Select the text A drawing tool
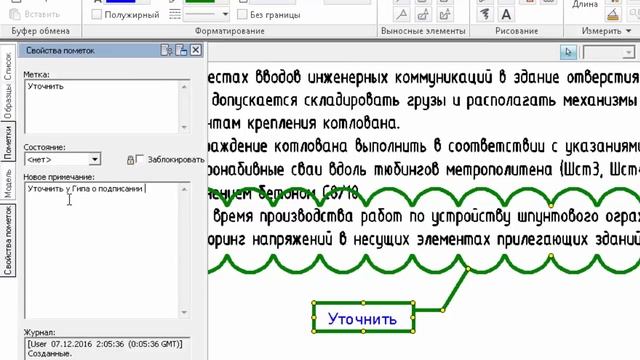Screen dimensions: 640x360 point(506,15)
